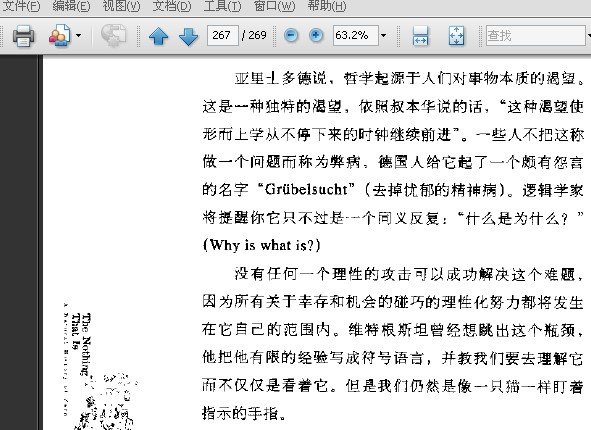Open the 窗口(W) menu
The image size is (591, 430).
(274, 6)
